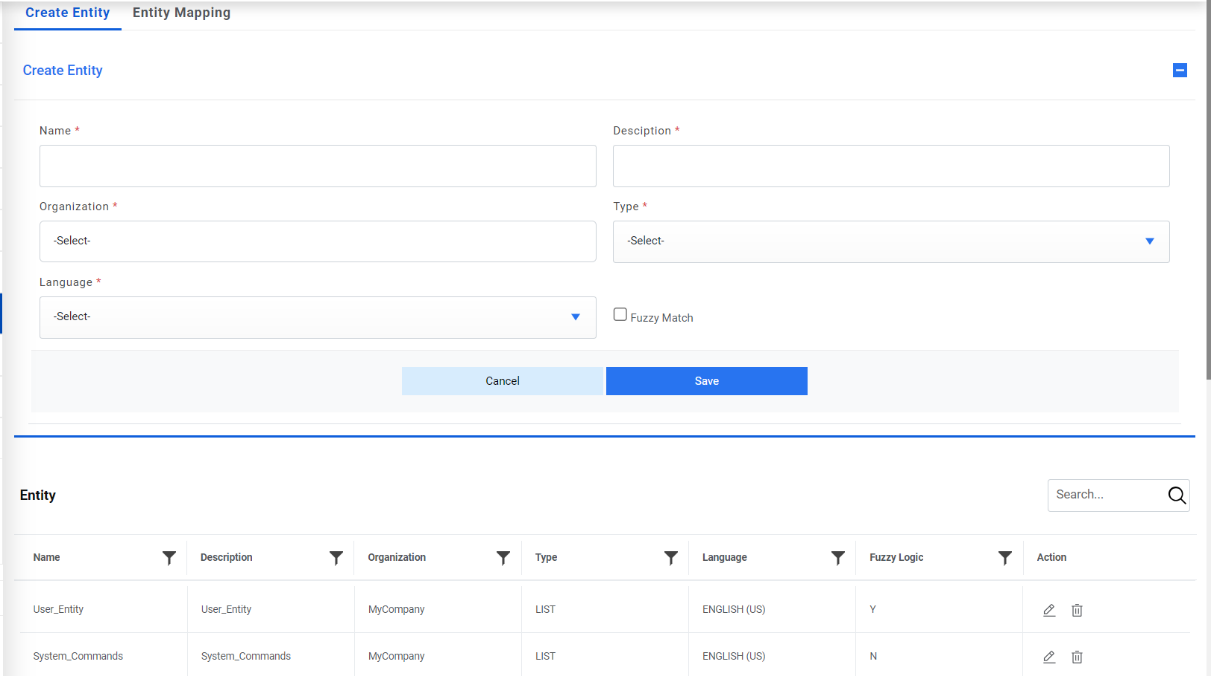
Task: Filter the Organization column
Action: pos(503,558)
